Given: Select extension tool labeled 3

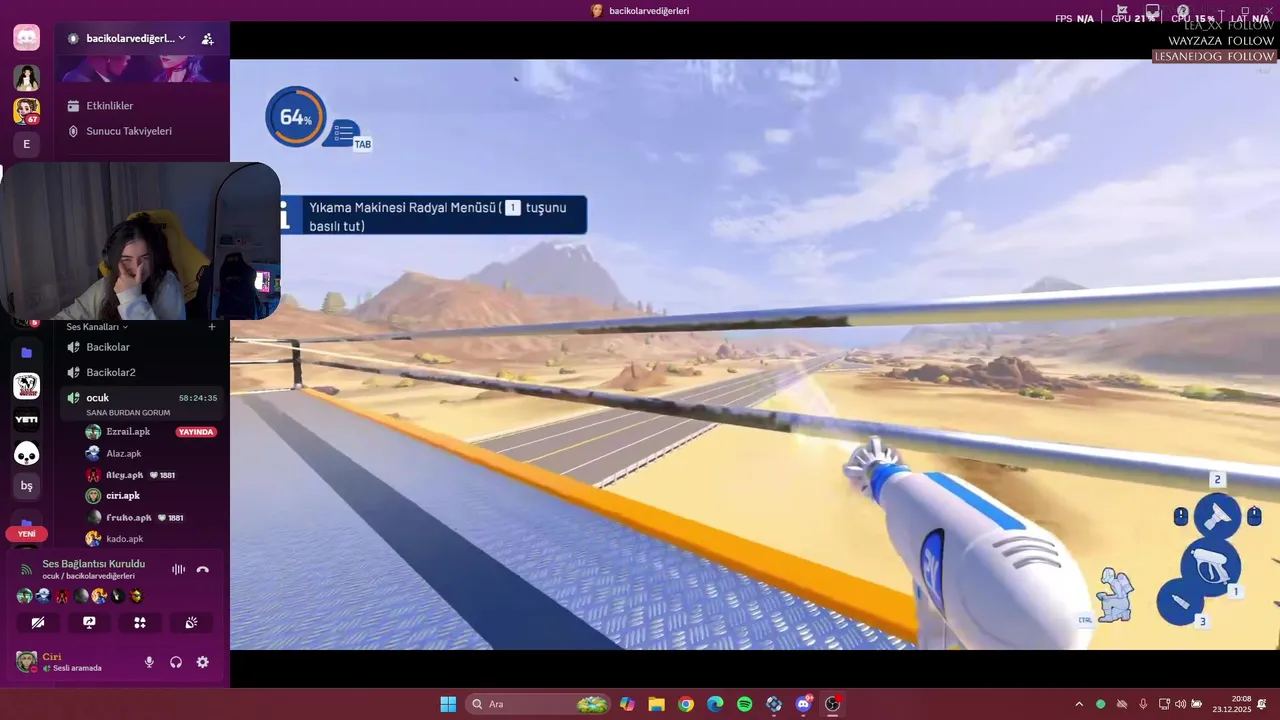Looking at the screenshot, I should (x=1180, y=602).
